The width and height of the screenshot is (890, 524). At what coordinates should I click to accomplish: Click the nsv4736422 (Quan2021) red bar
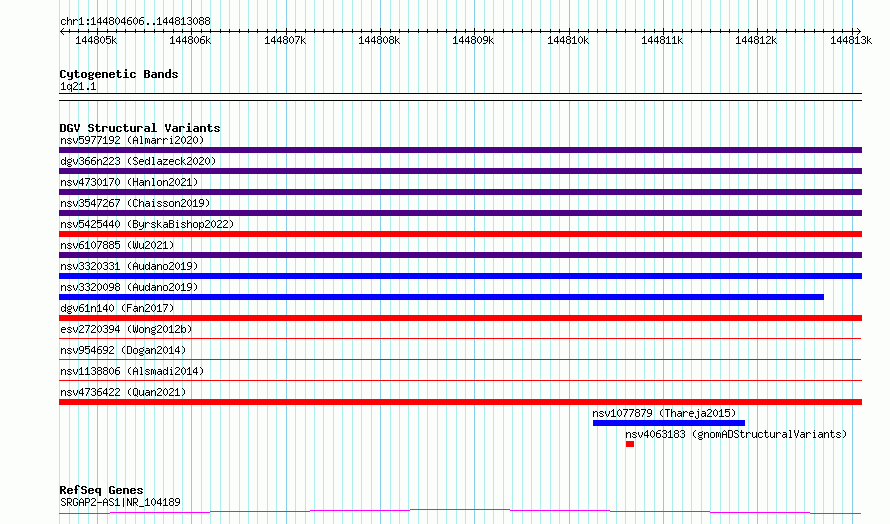click(x=460, y=402)
